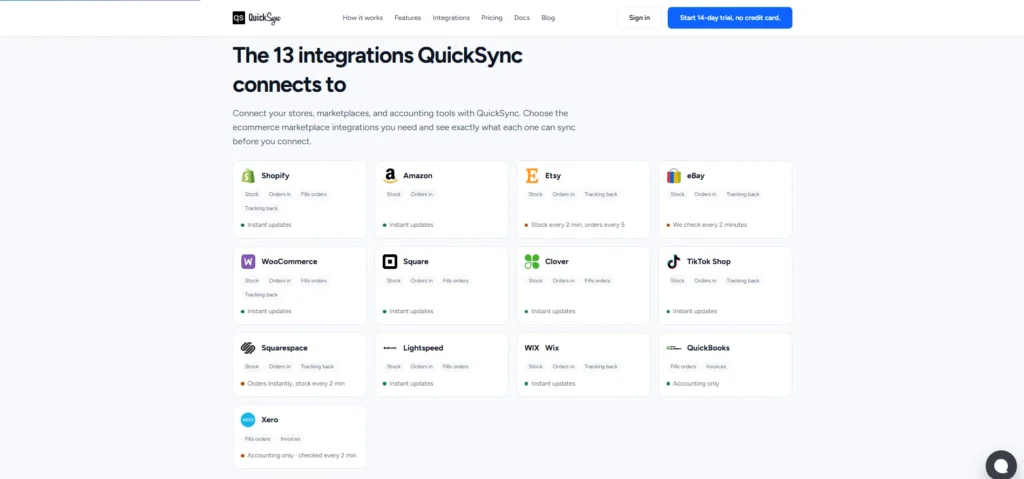Click QuickBooks 'Accounting only' status
Image resolution: width=1024 pixels, height=479 pixels.
[693, 384]
